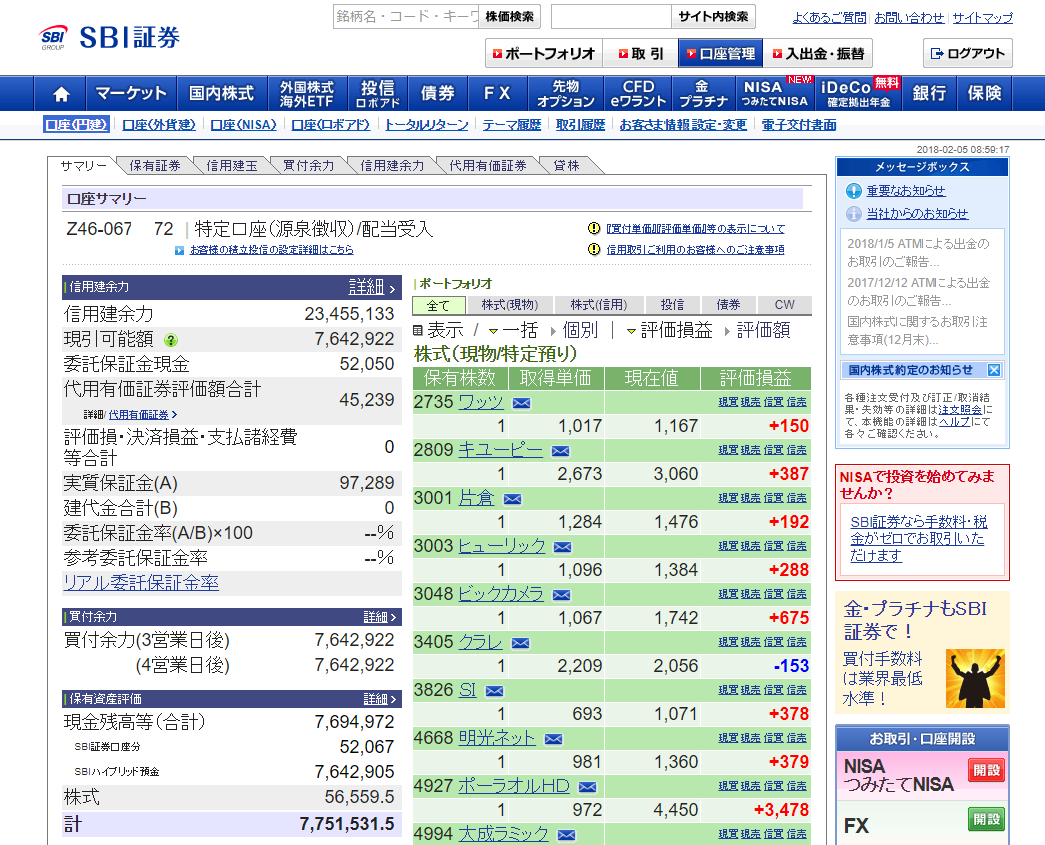
Task: Click the 当社からのお知らせ info icon
Action: coord(853,214)
